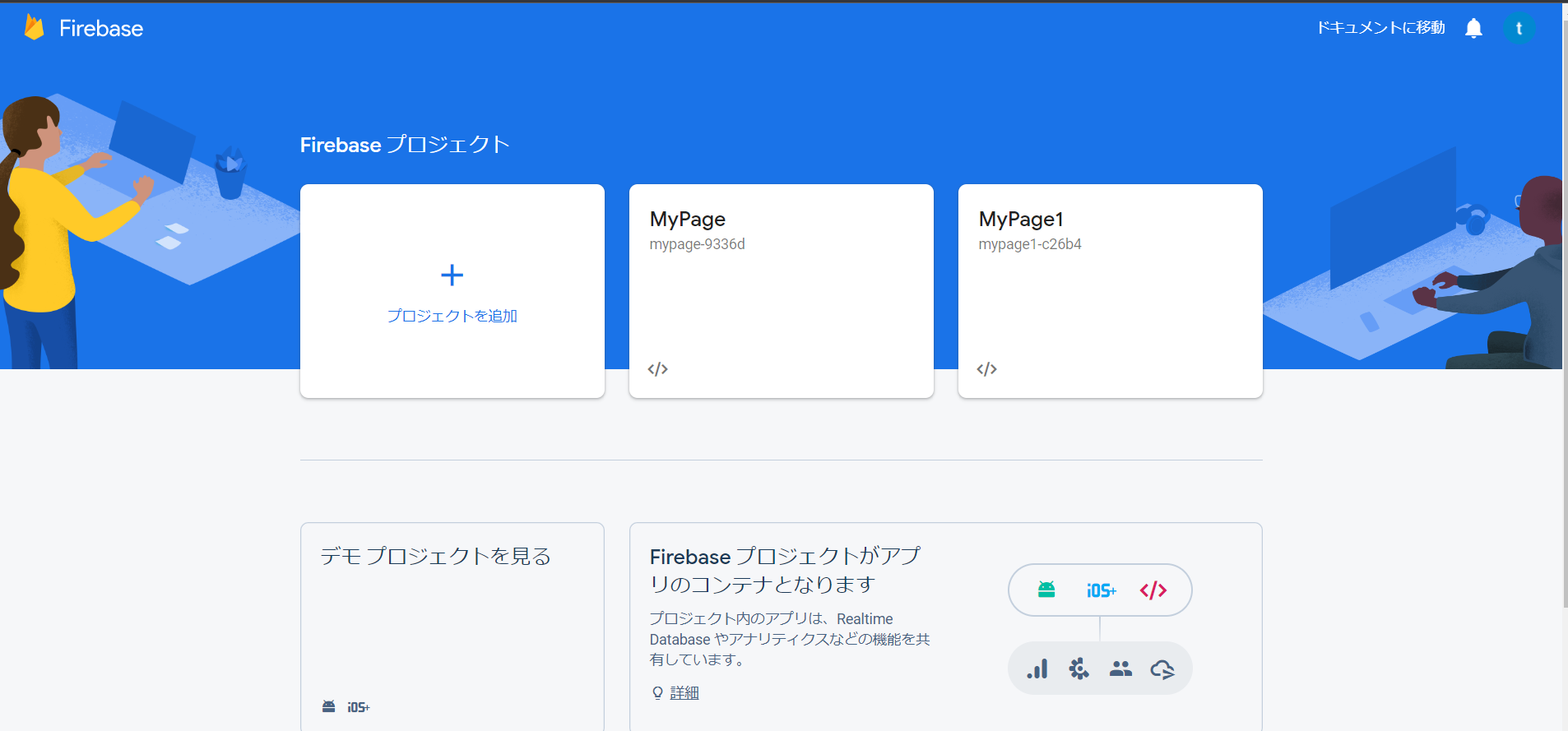The height and width of the screenshot is (731, 1568).
Task: Go to docs via ドキュメントに移動
Action: pyautogui.click(x=1380, y=28)
